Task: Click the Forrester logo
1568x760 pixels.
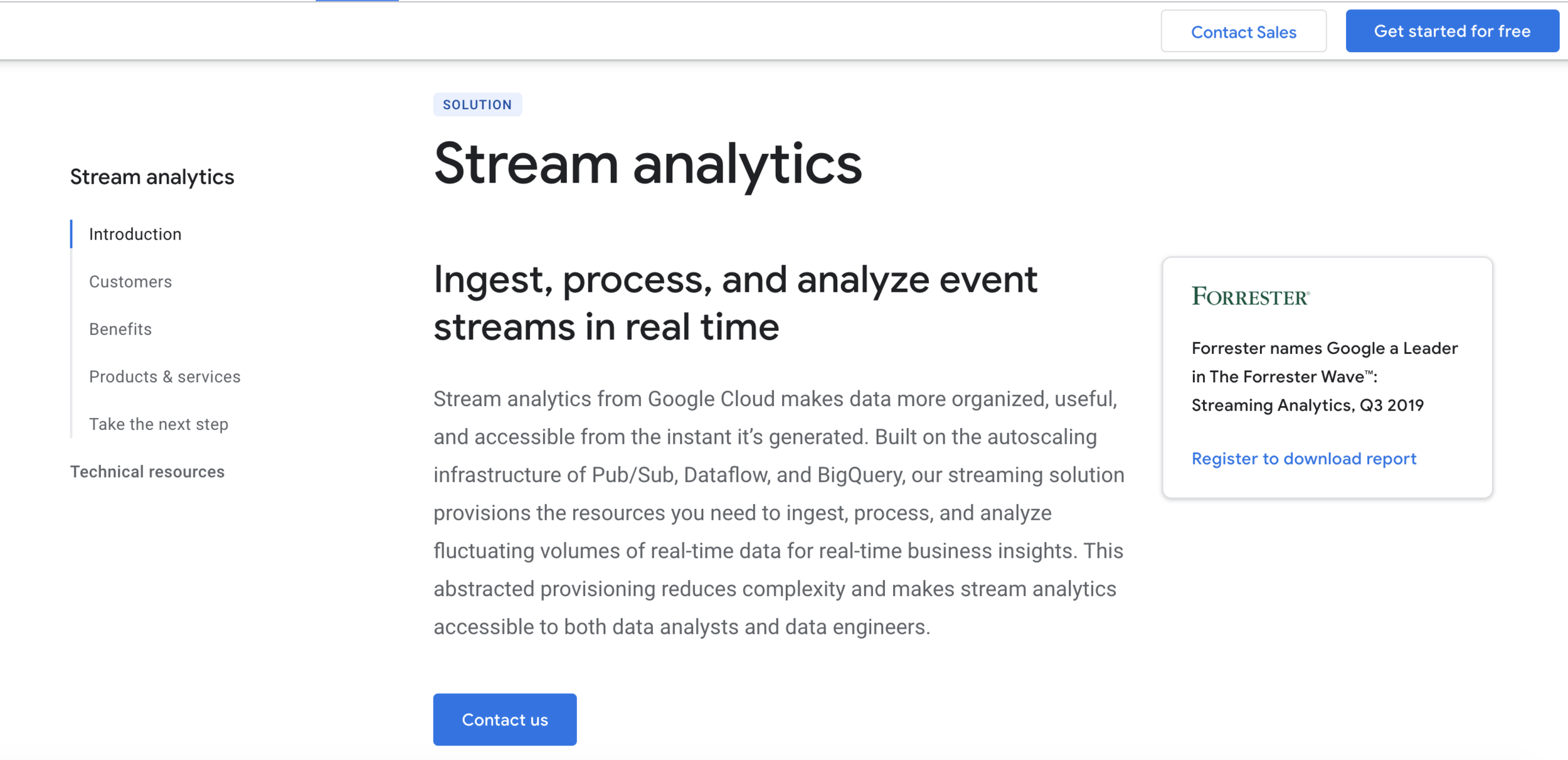Action: [1251, 296]
